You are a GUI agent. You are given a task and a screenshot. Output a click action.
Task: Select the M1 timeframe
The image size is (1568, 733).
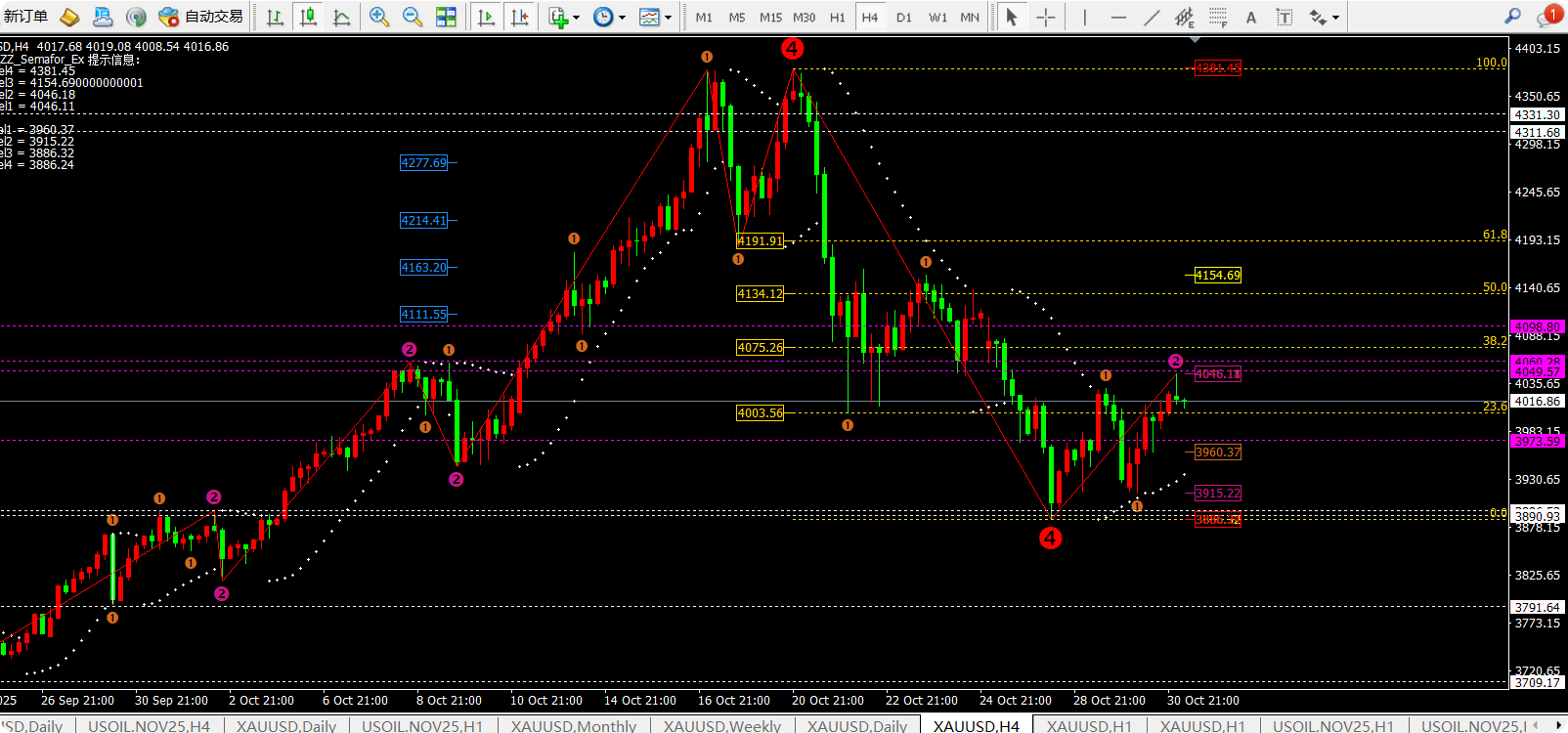coord(704,18)
